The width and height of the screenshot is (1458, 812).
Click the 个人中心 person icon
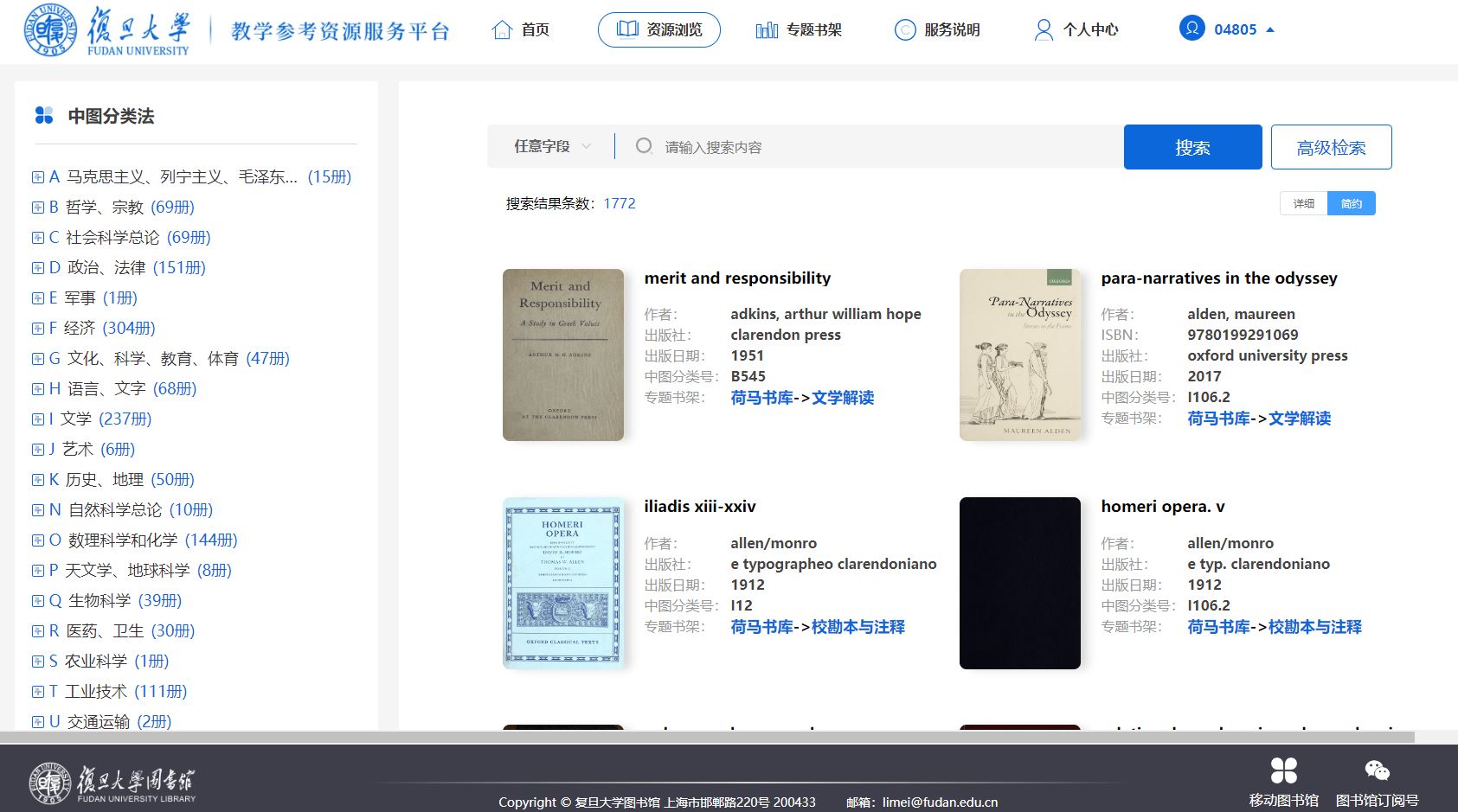click(x=1044, y=30)
